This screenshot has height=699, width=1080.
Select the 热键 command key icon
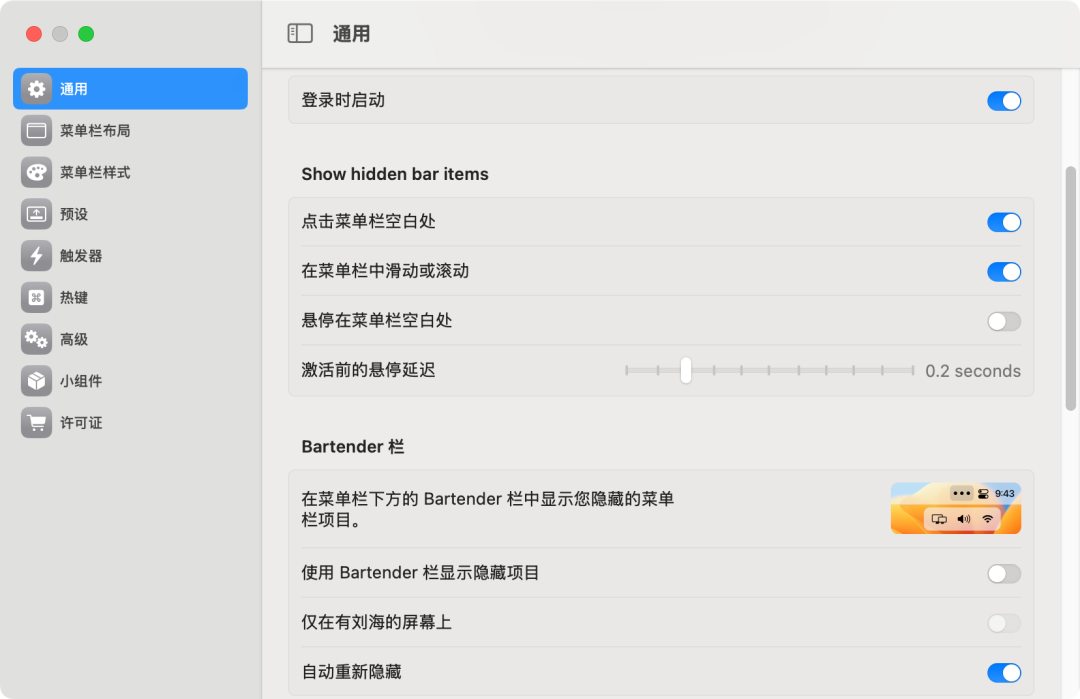point(37,298)
